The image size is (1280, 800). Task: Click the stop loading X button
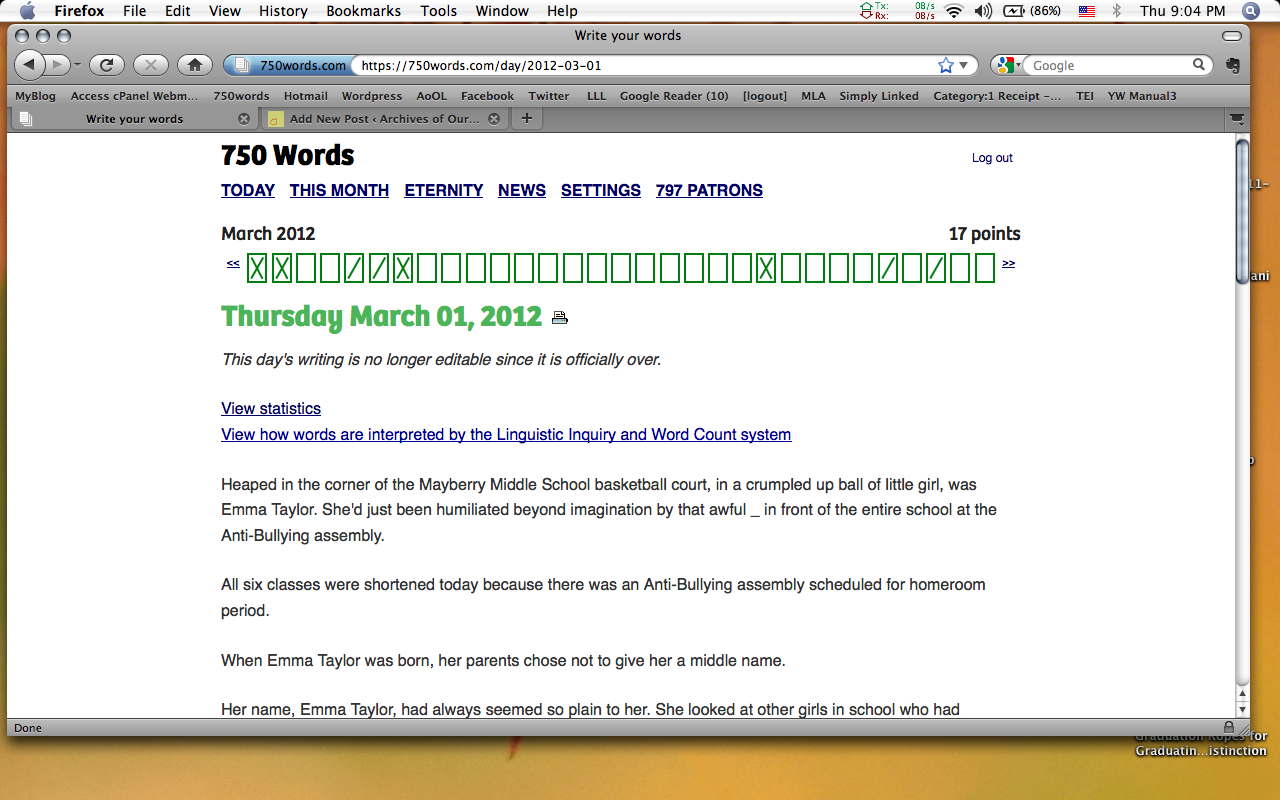coord(150,65)
